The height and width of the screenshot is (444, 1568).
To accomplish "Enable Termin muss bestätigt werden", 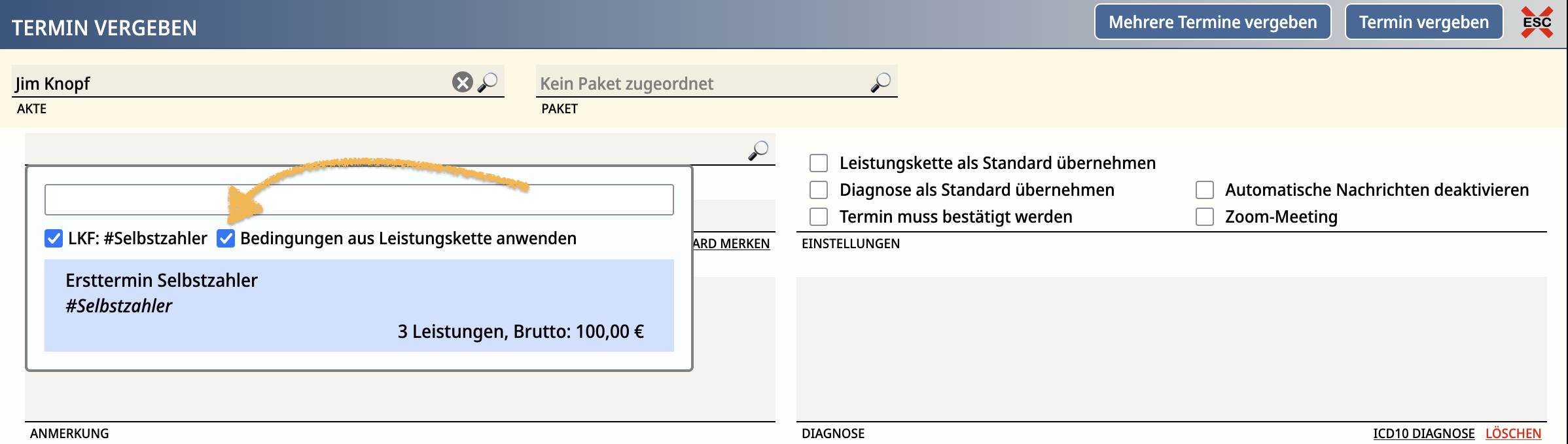I will (x=819, y=217).
